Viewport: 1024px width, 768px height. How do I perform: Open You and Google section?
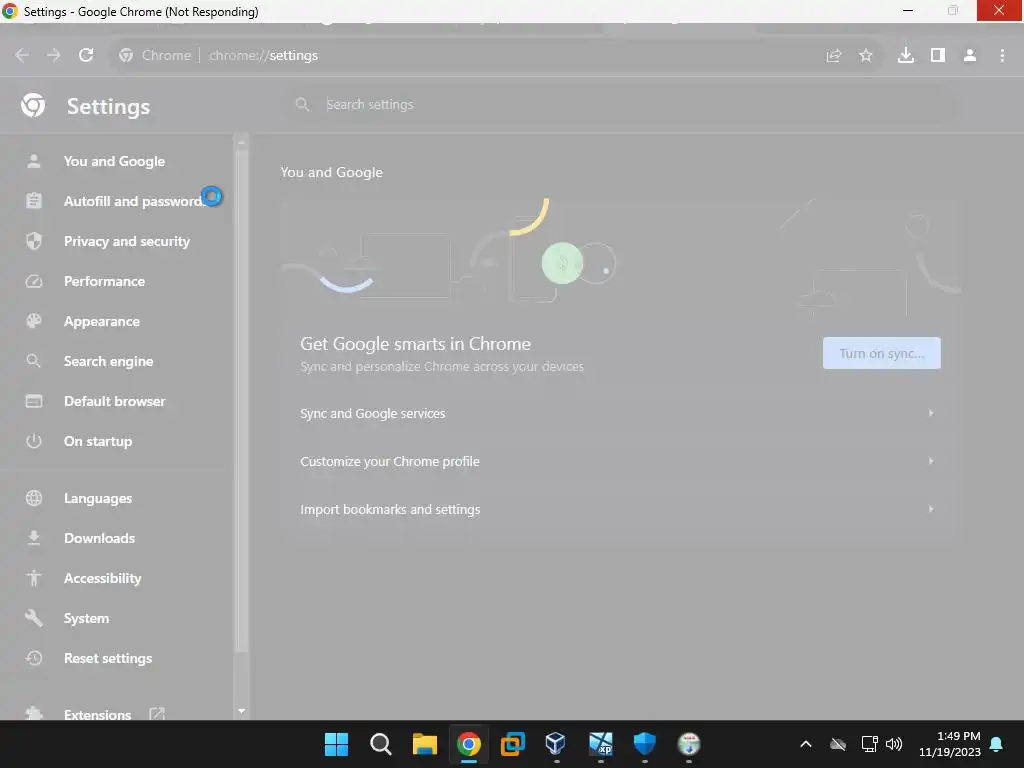[x=114, y=161]
